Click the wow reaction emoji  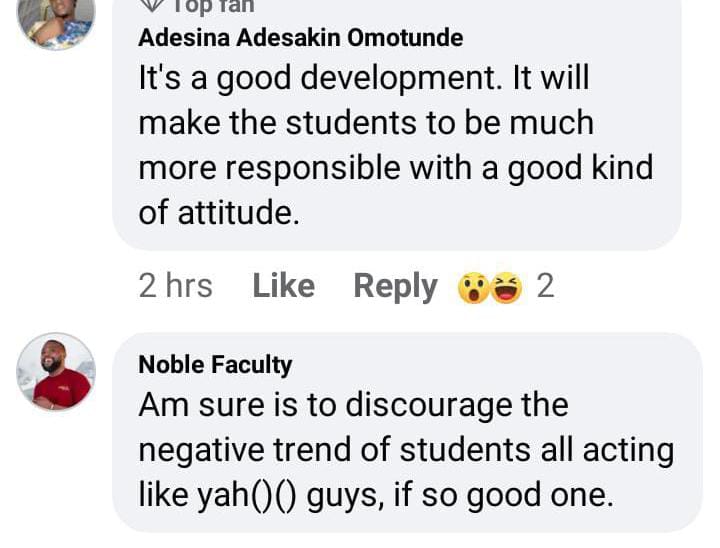click(471, 288)
